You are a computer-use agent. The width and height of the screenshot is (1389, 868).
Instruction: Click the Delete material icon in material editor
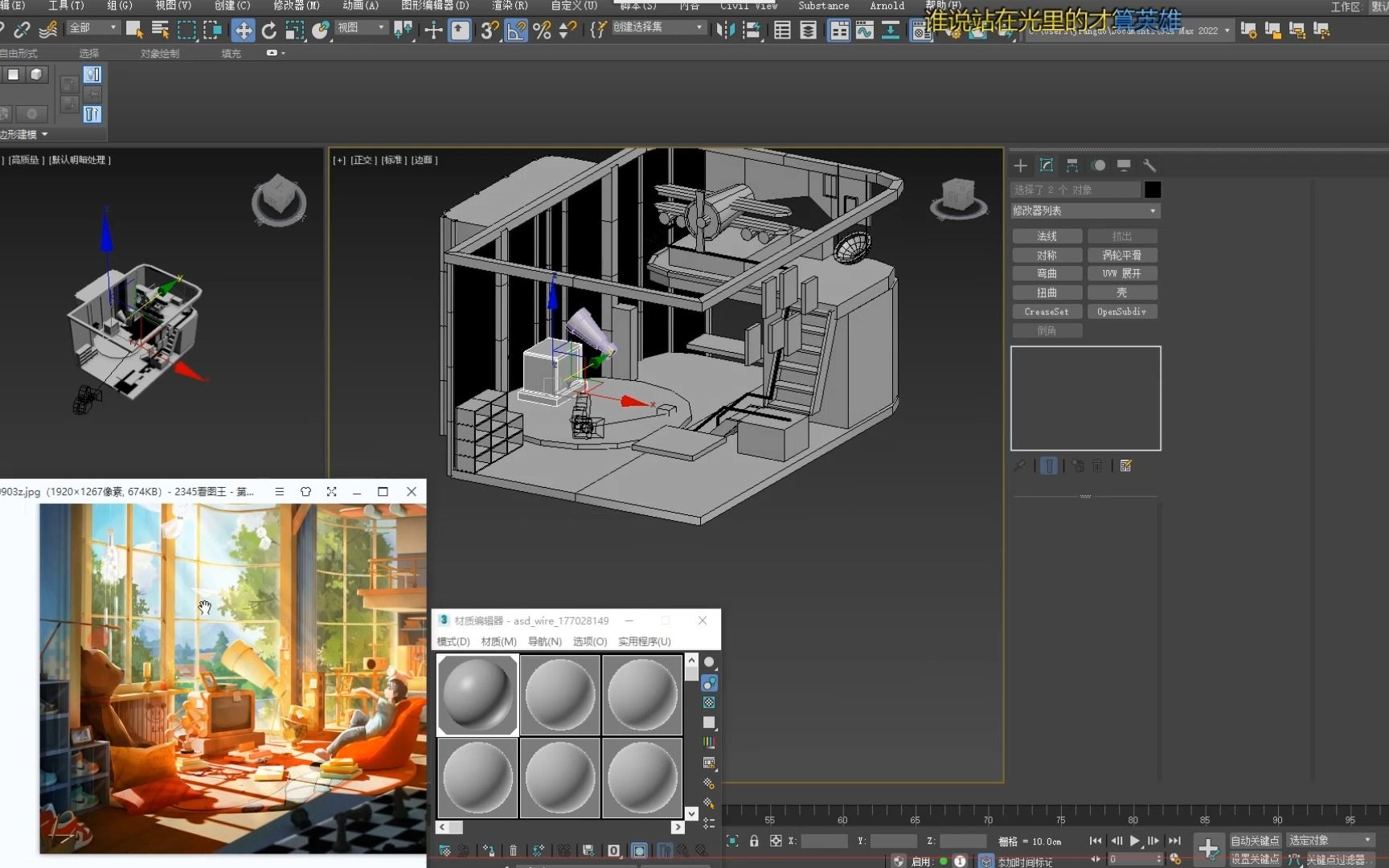coord(513,850)
